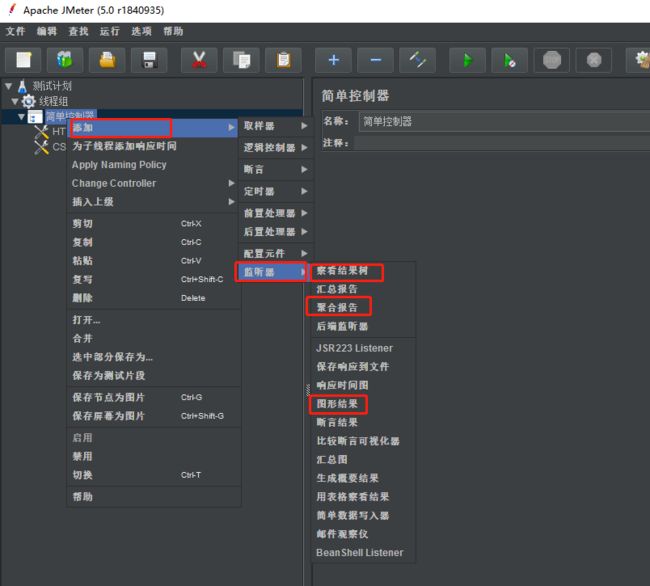
Task: Expand the 断言 submenu
Action: click(x=275, y=170)
